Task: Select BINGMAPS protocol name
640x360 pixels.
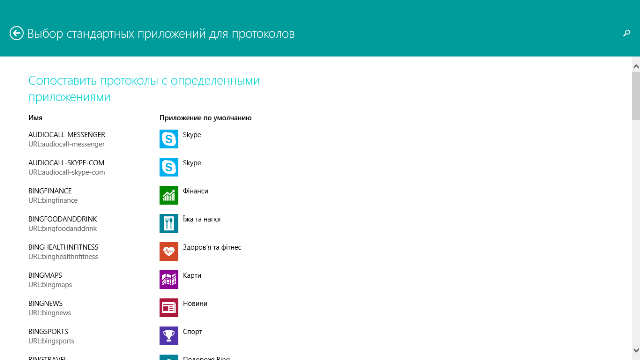Action: click(x=45, y=275)
